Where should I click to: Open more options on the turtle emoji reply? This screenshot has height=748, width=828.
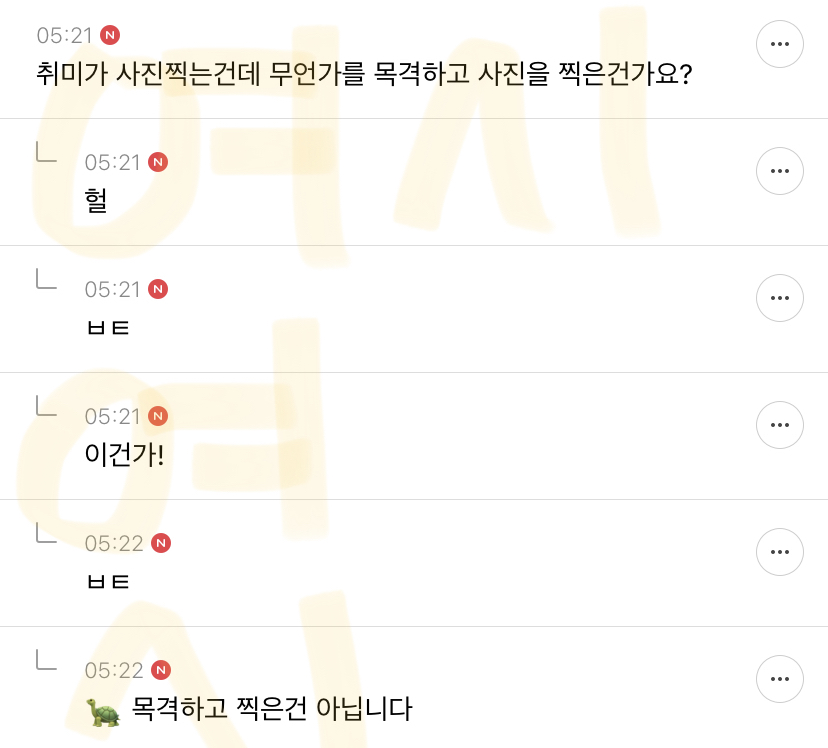pos(779,679)
